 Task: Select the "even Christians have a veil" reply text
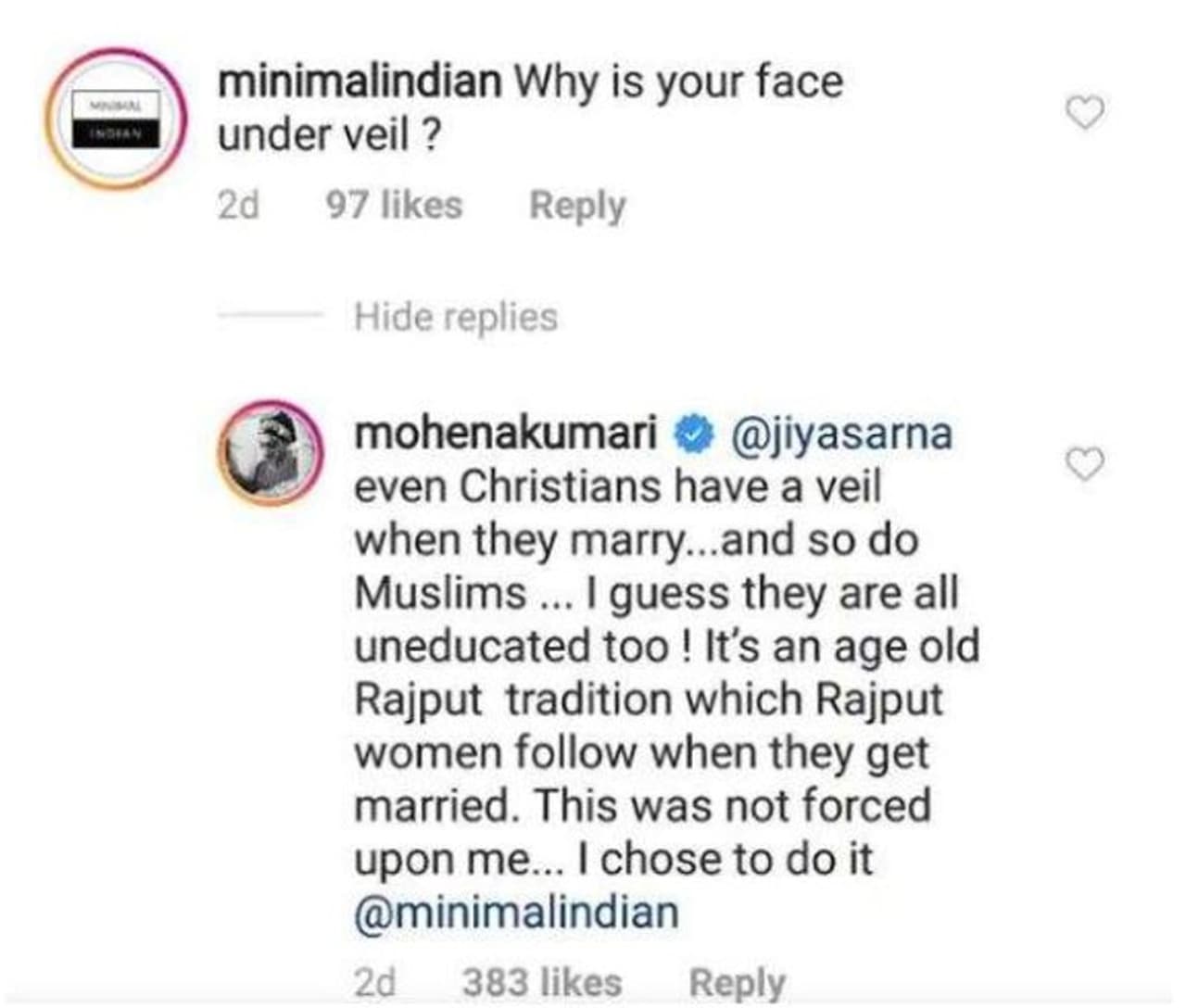[x=617, y=487]
